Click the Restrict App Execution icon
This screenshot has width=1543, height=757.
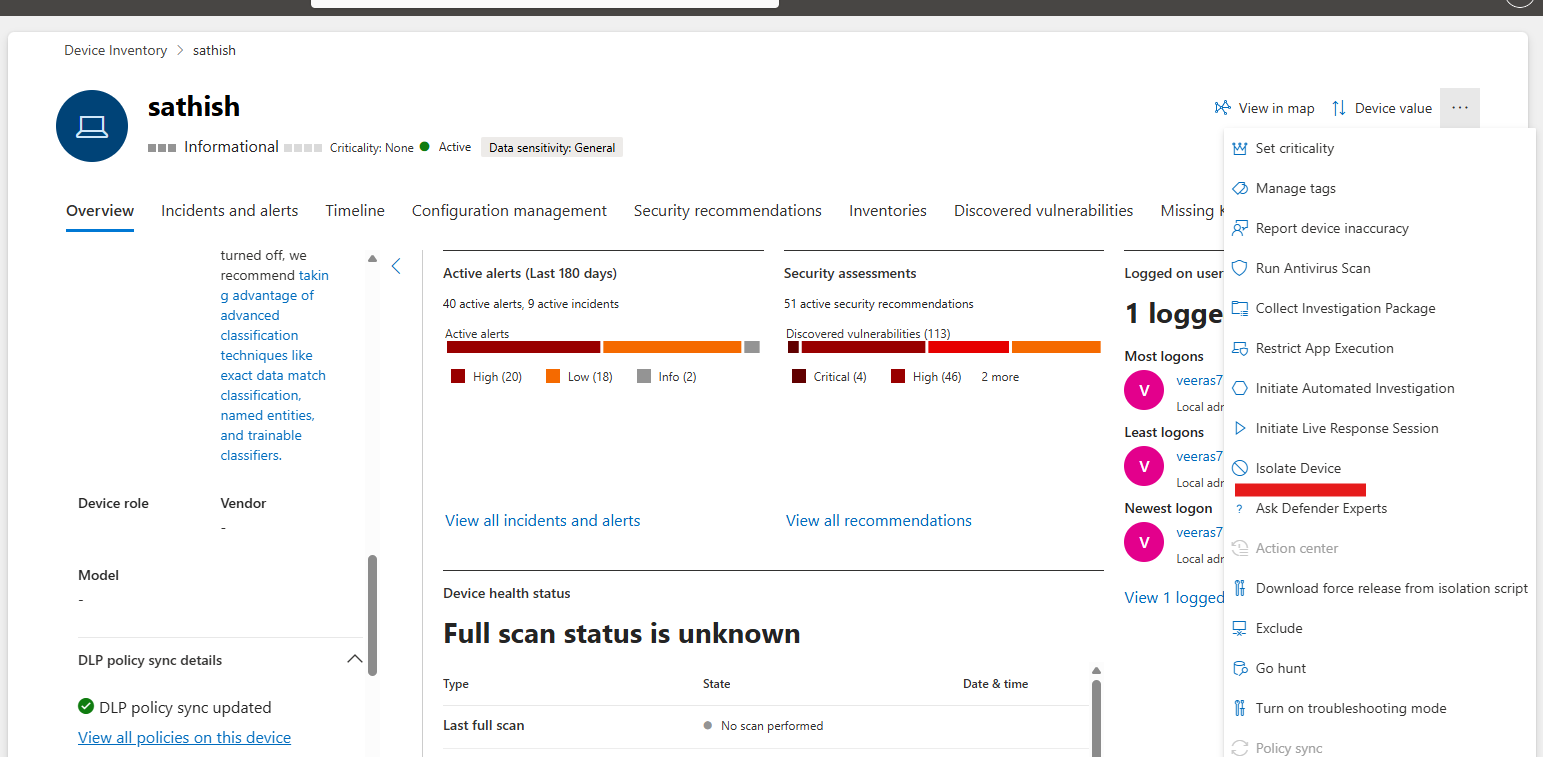tap(1240, 348)
